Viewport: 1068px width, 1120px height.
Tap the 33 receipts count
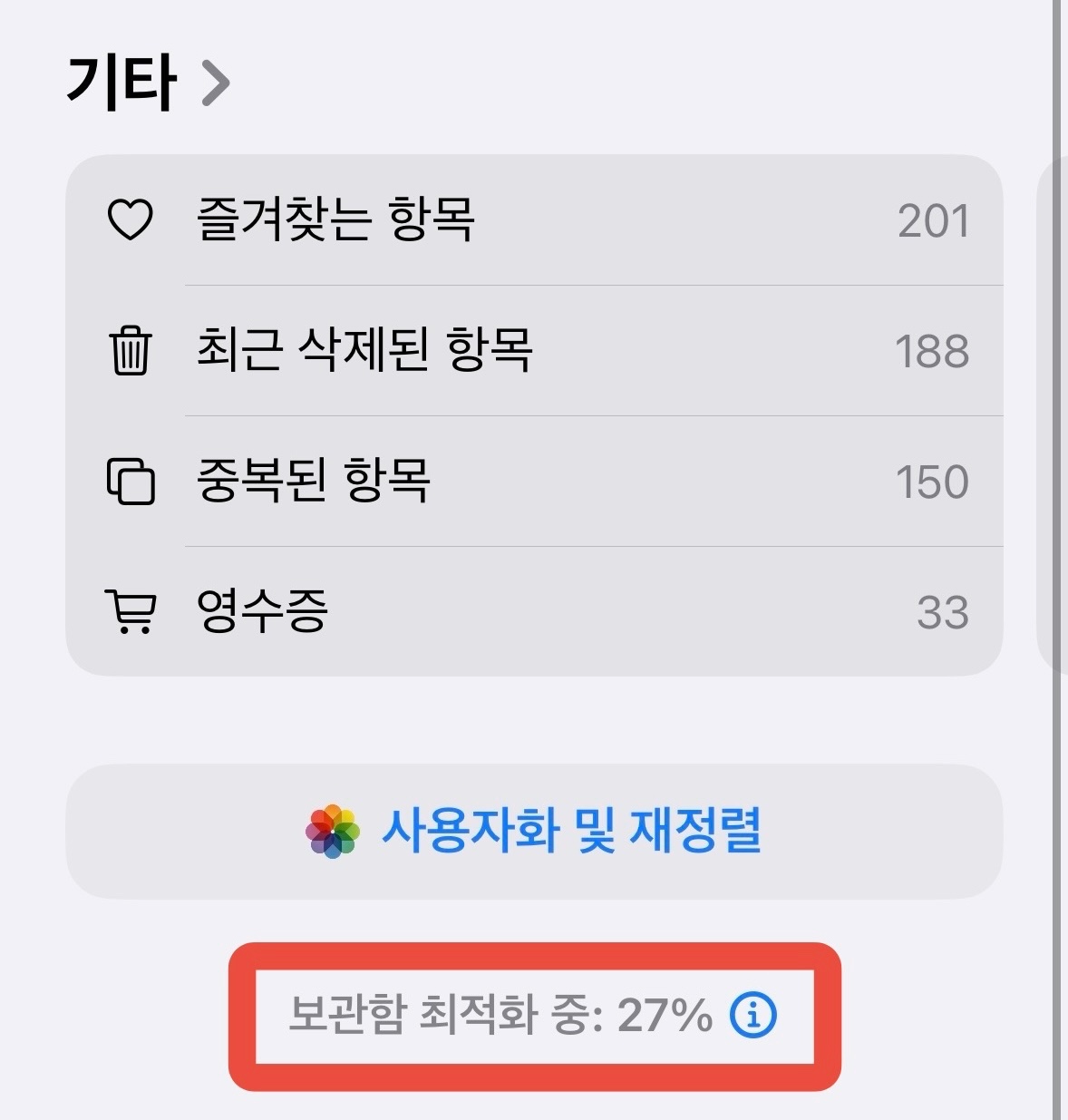pos(942,612)
